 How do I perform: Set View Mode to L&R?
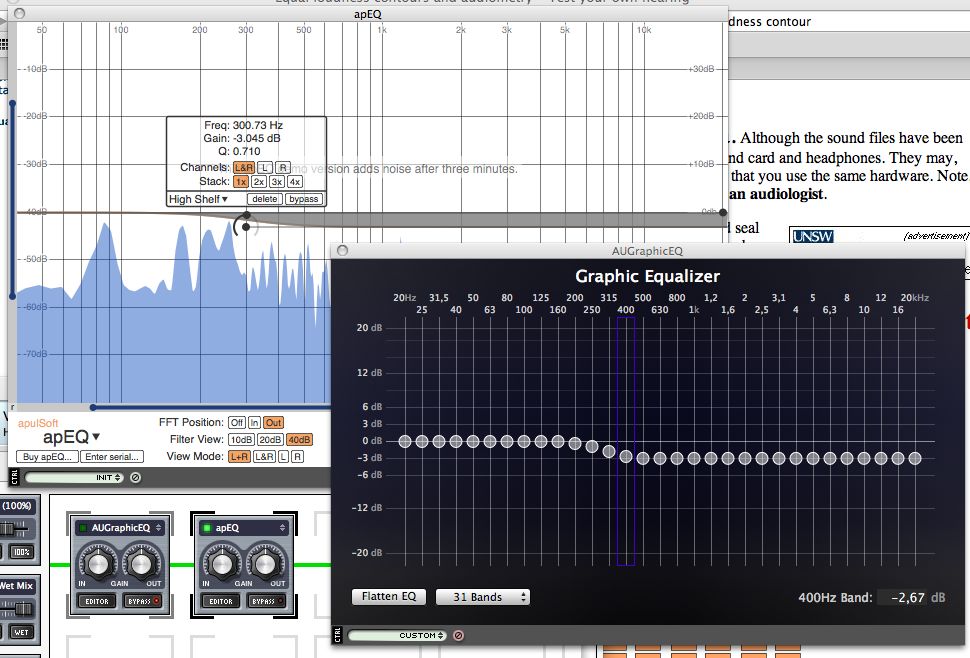pos(264,456)
